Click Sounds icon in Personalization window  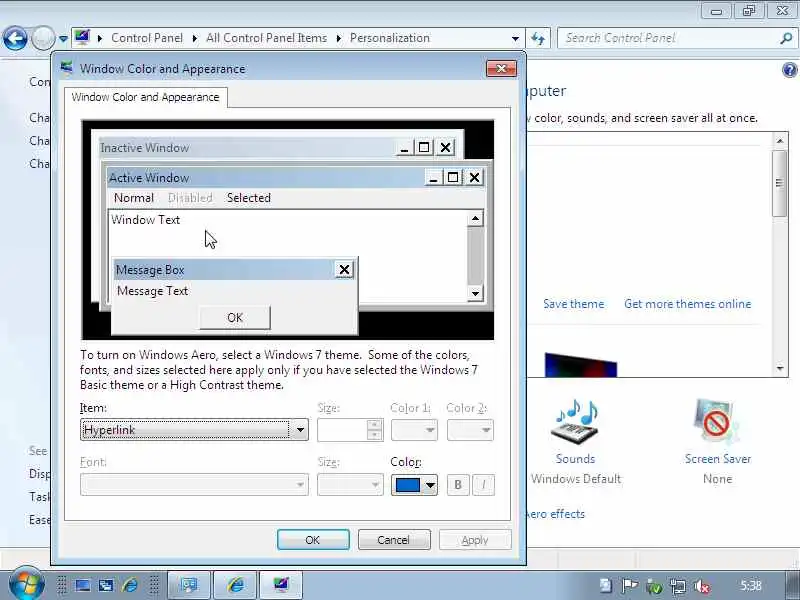576,423
